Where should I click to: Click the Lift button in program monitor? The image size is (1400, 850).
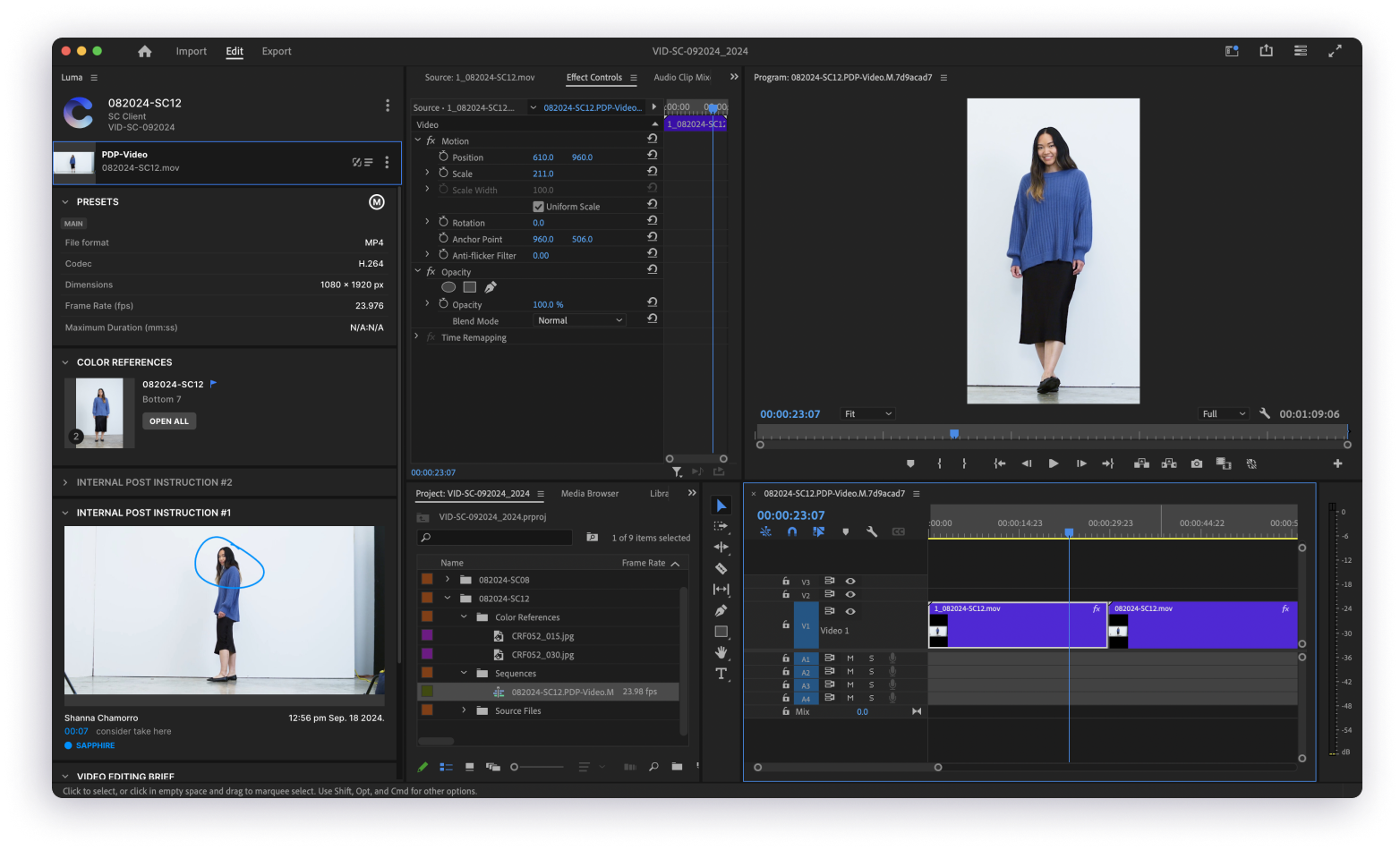point(1141,463)
